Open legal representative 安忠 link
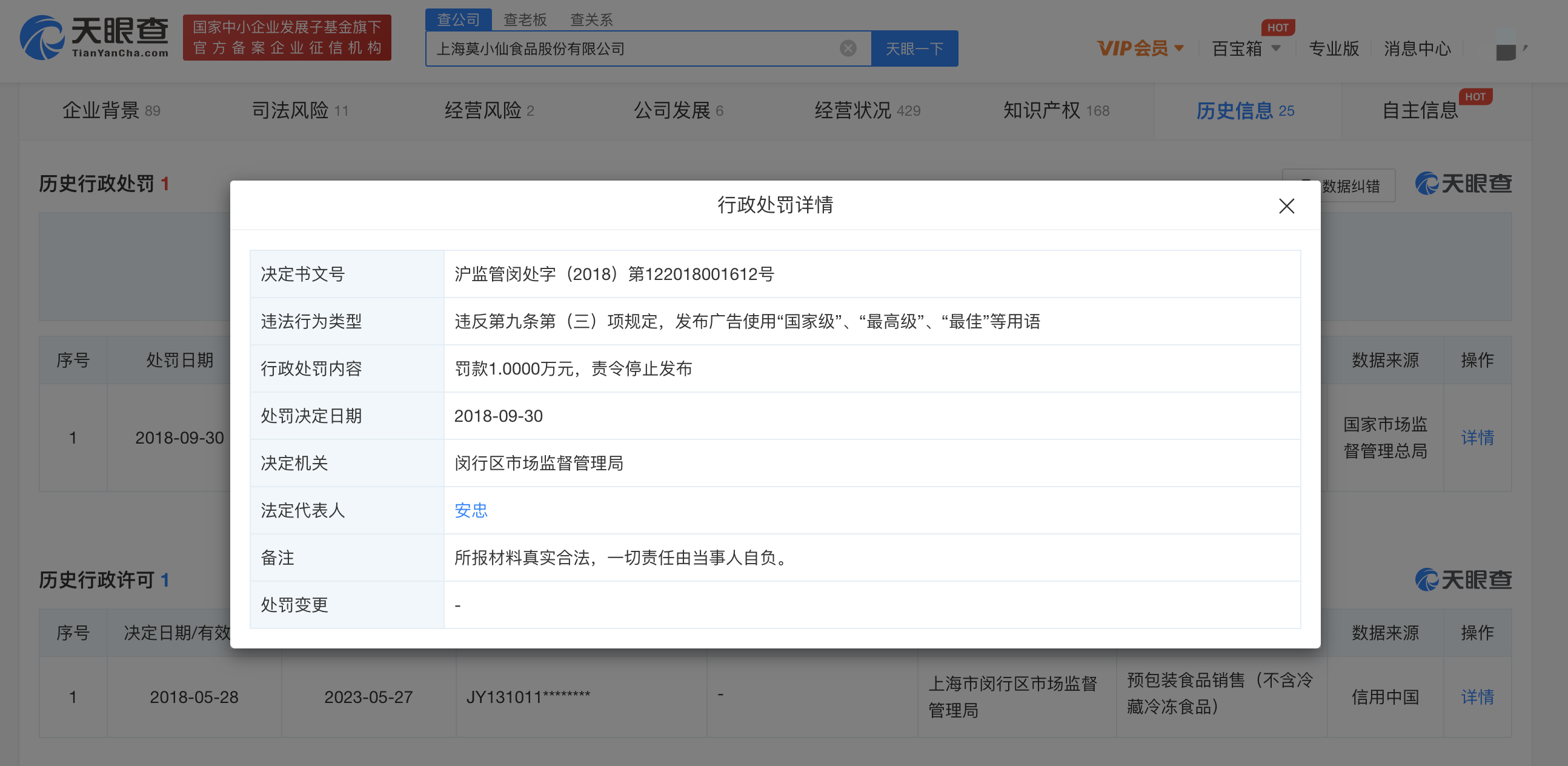Screen dimensions: 1568x766 coord(471,510)
